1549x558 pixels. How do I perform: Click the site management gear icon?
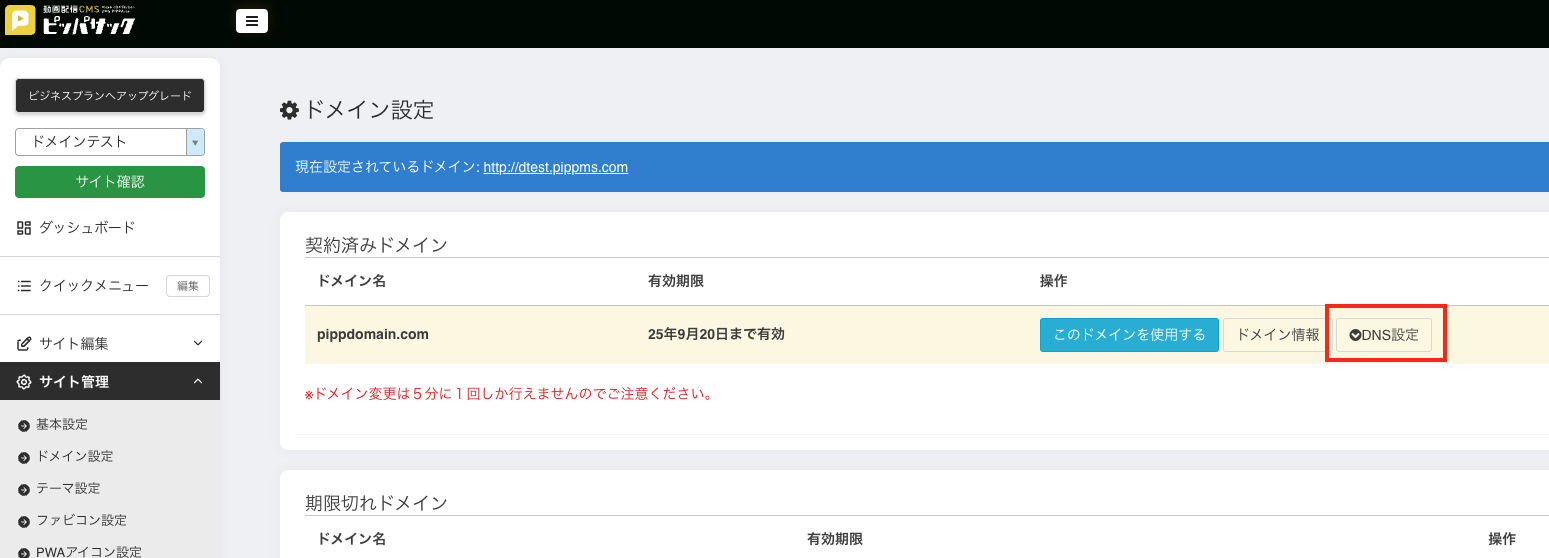click(x=24, y=382)
